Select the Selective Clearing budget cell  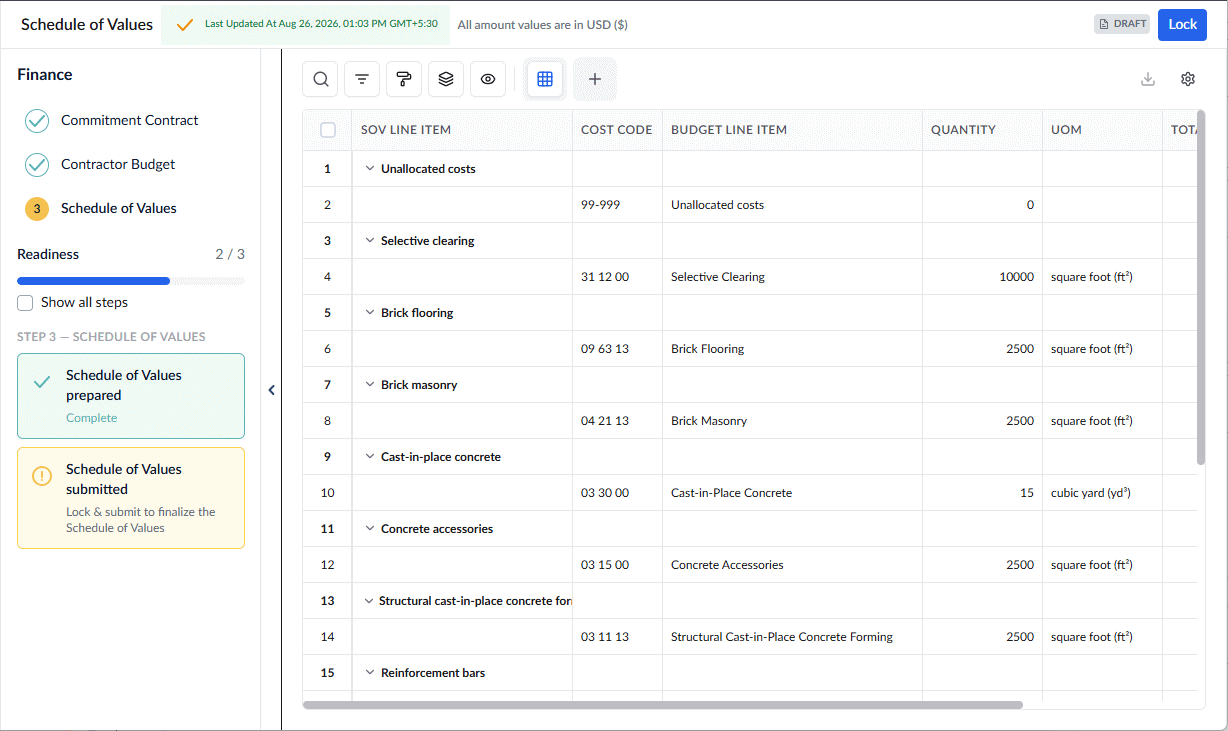pos(792,277)
